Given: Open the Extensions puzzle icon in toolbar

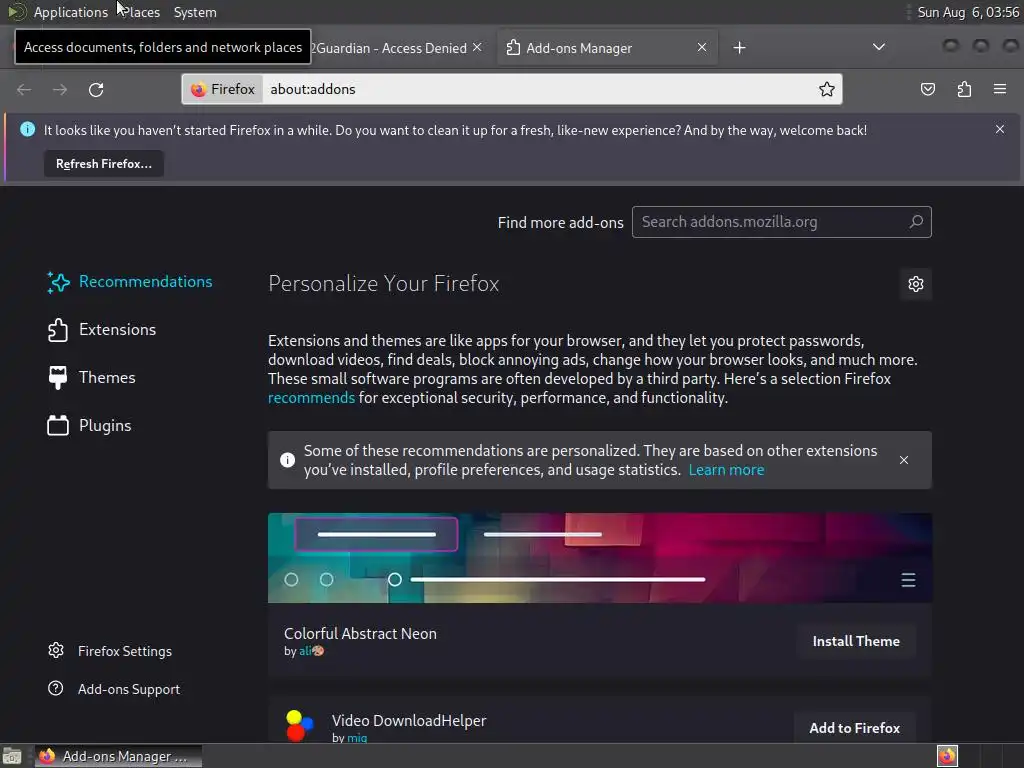Looking at the screenshot, I should tap(964, 89).
